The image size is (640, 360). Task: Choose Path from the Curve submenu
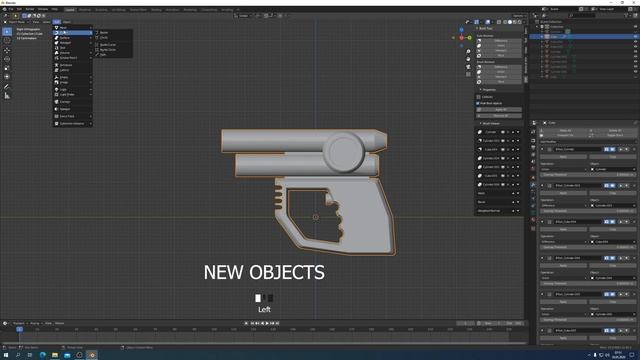click(113, 55)
